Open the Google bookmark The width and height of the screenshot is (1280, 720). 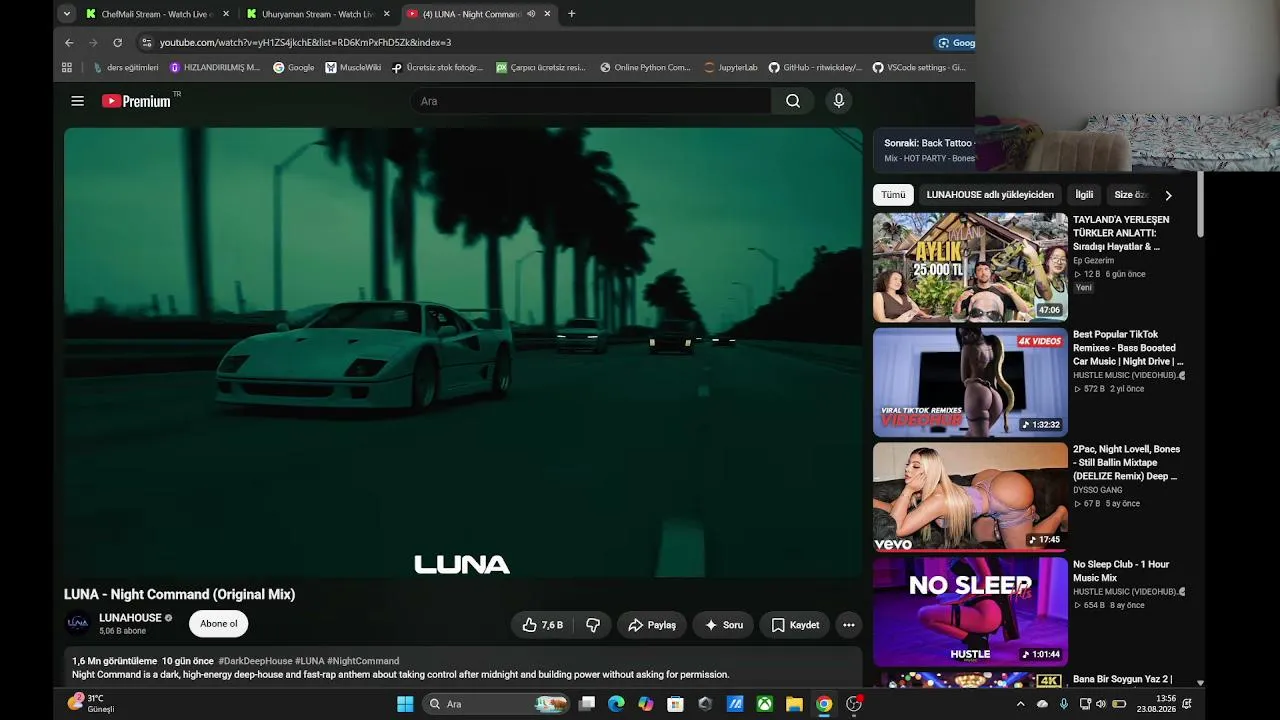click(294, 68)
